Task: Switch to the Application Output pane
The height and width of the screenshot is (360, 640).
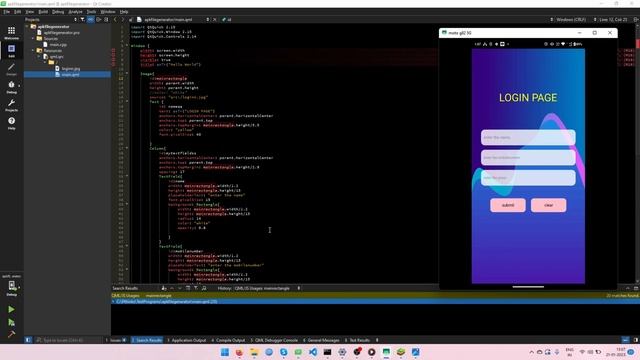Action: point(187,340)
